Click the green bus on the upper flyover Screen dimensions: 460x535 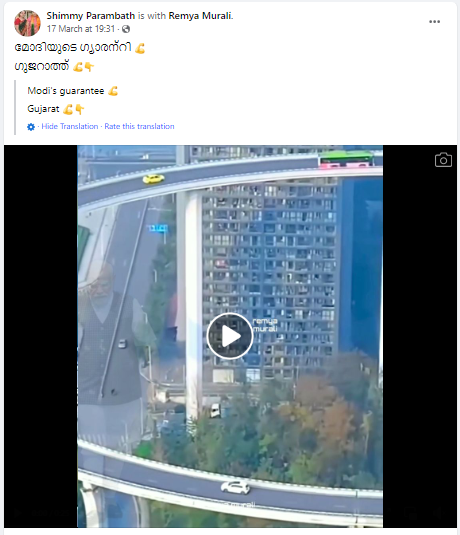point(346,159)
